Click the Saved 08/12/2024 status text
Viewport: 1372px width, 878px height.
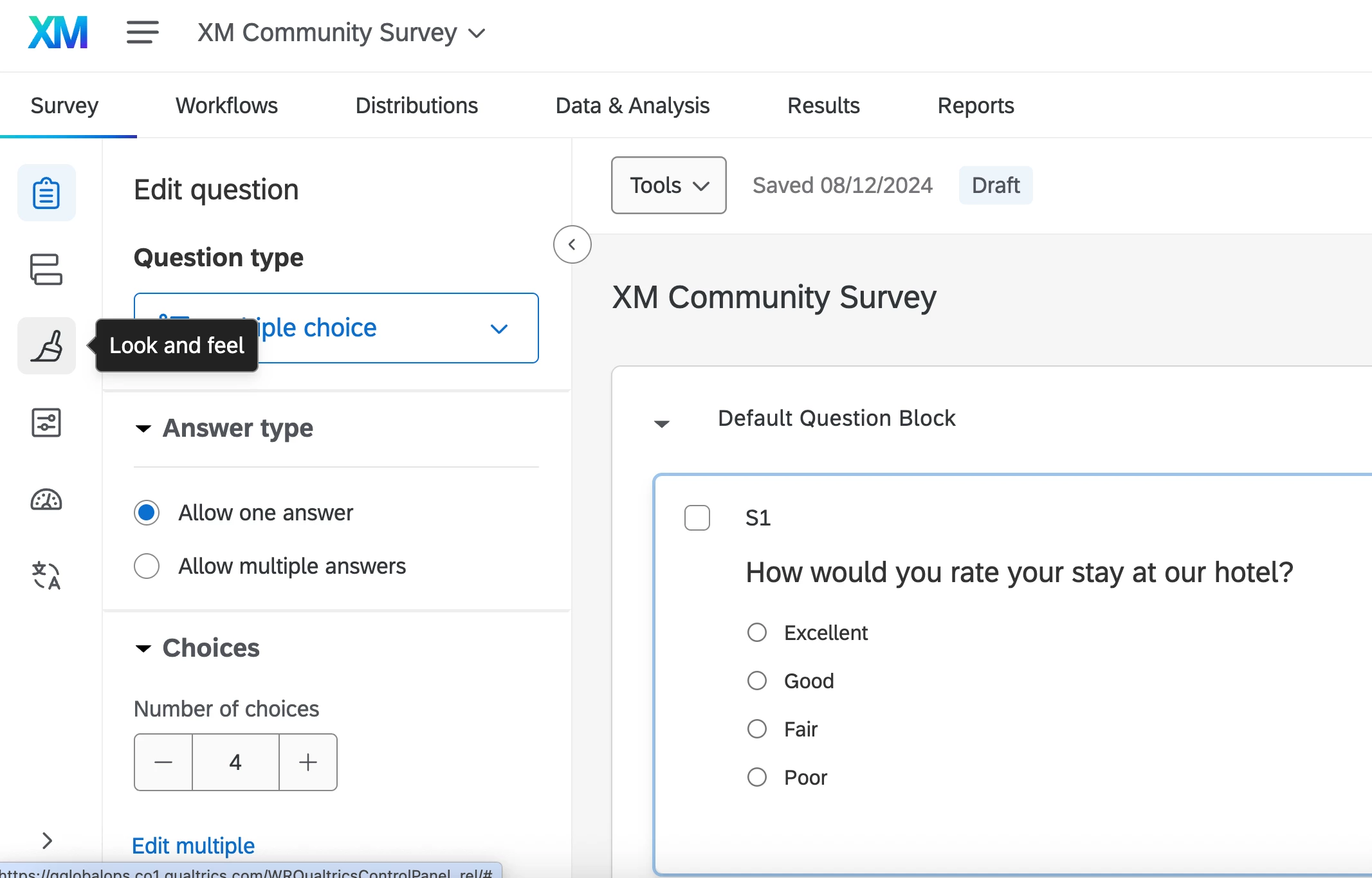[843, 185]
